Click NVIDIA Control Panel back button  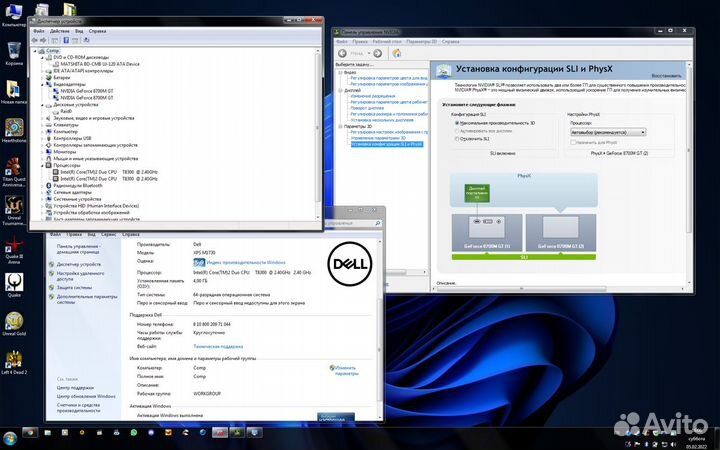click(342, 53)
